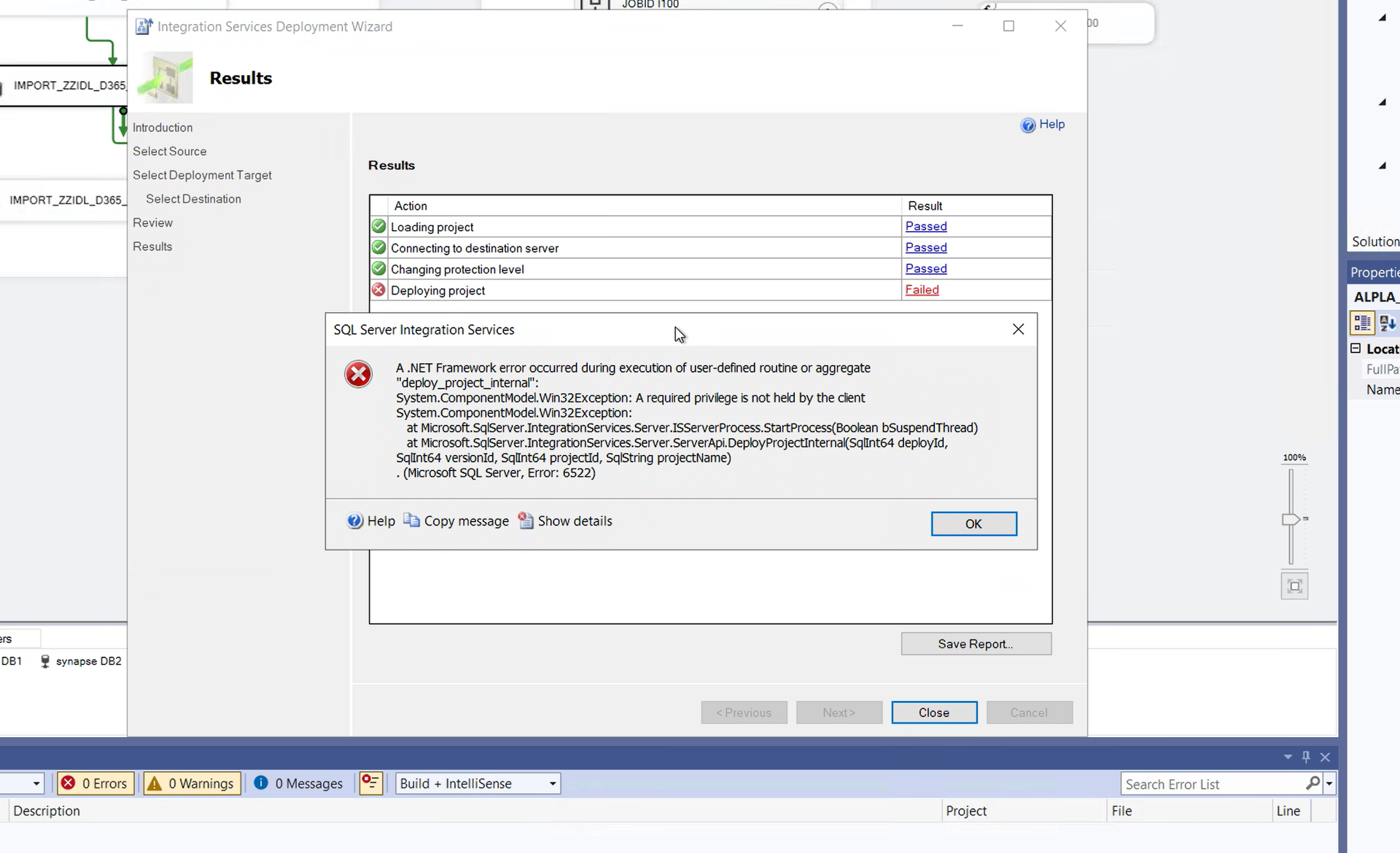Enable the 0 Messages filter
The image size is (1400, 853).
(x=299, y=783)
